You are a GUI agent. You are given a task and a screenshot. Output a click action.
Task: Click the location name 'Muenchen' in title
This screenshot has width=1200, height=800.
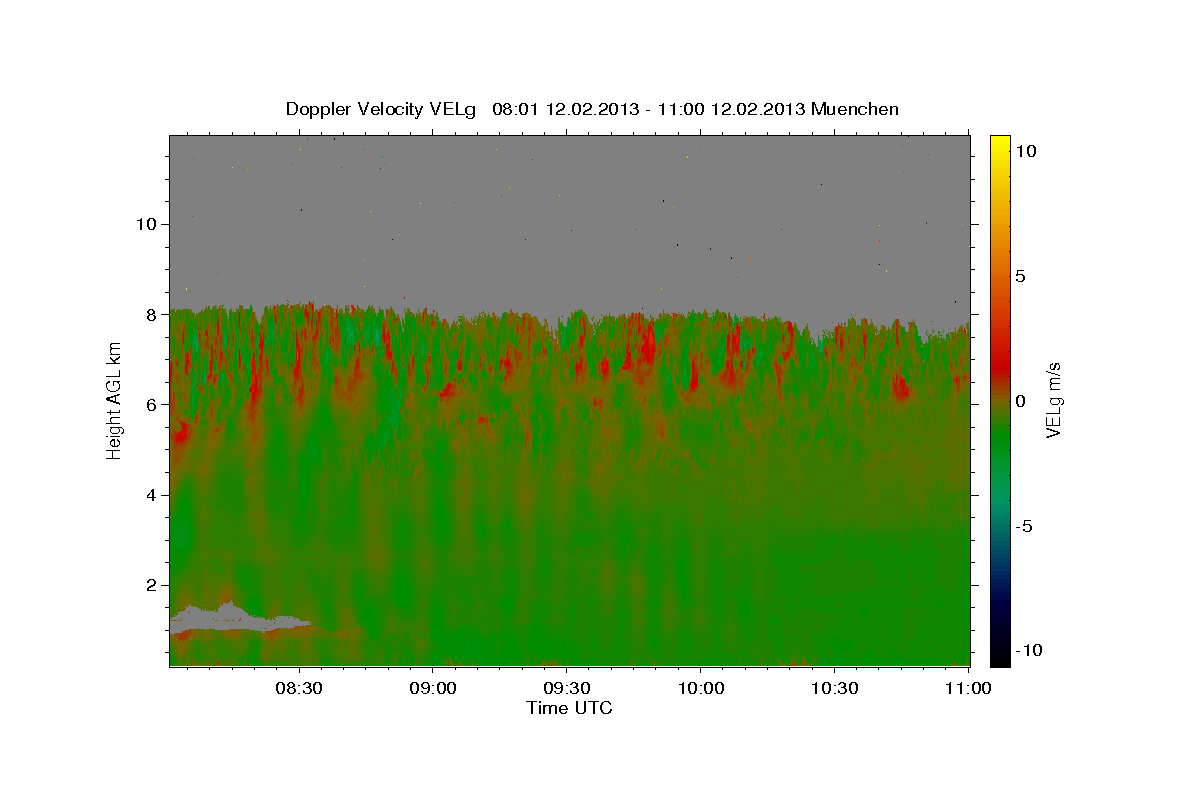point(855,109)
